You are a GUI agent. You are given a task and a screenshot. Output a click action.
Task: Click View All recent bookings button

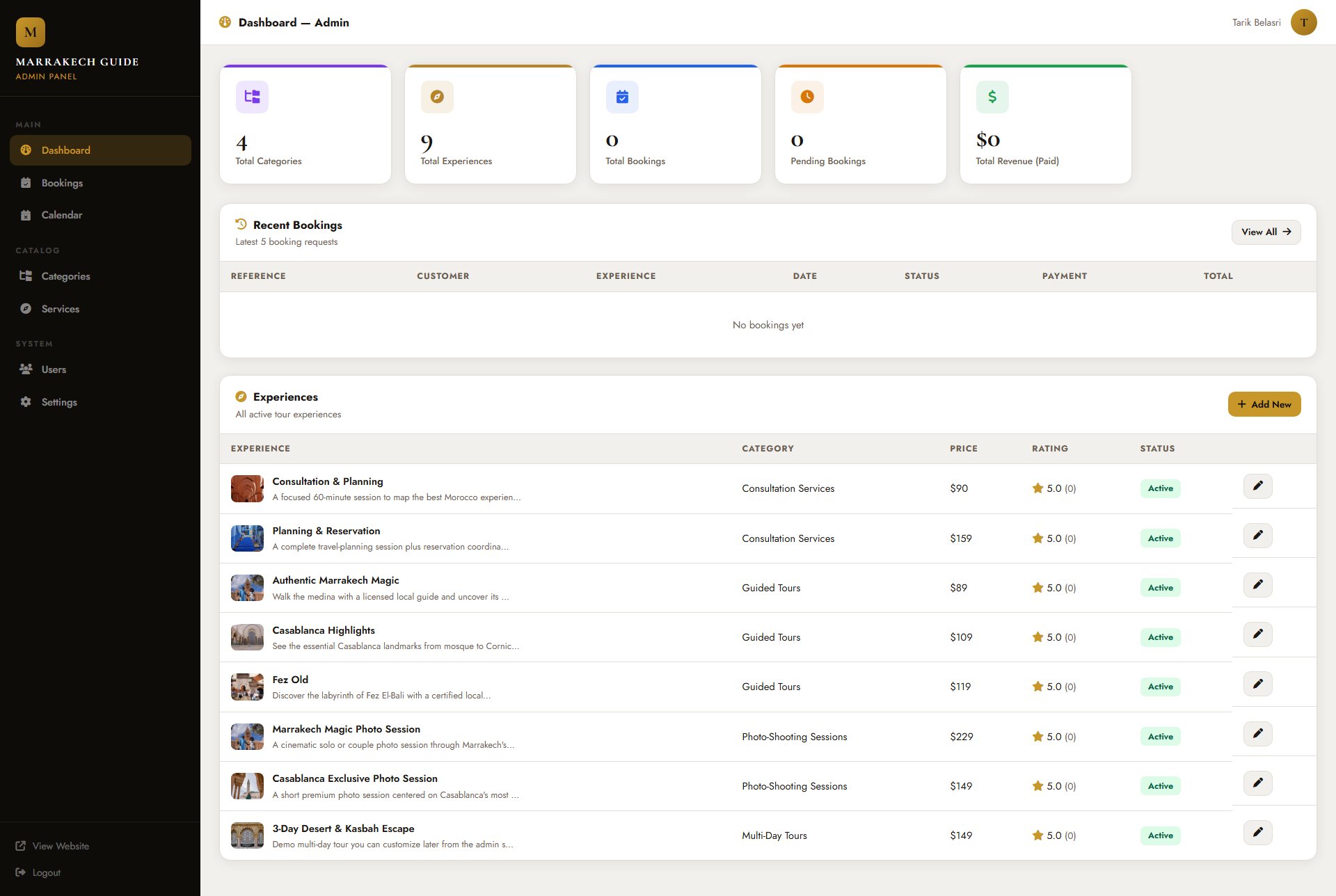click(1266, 232)
